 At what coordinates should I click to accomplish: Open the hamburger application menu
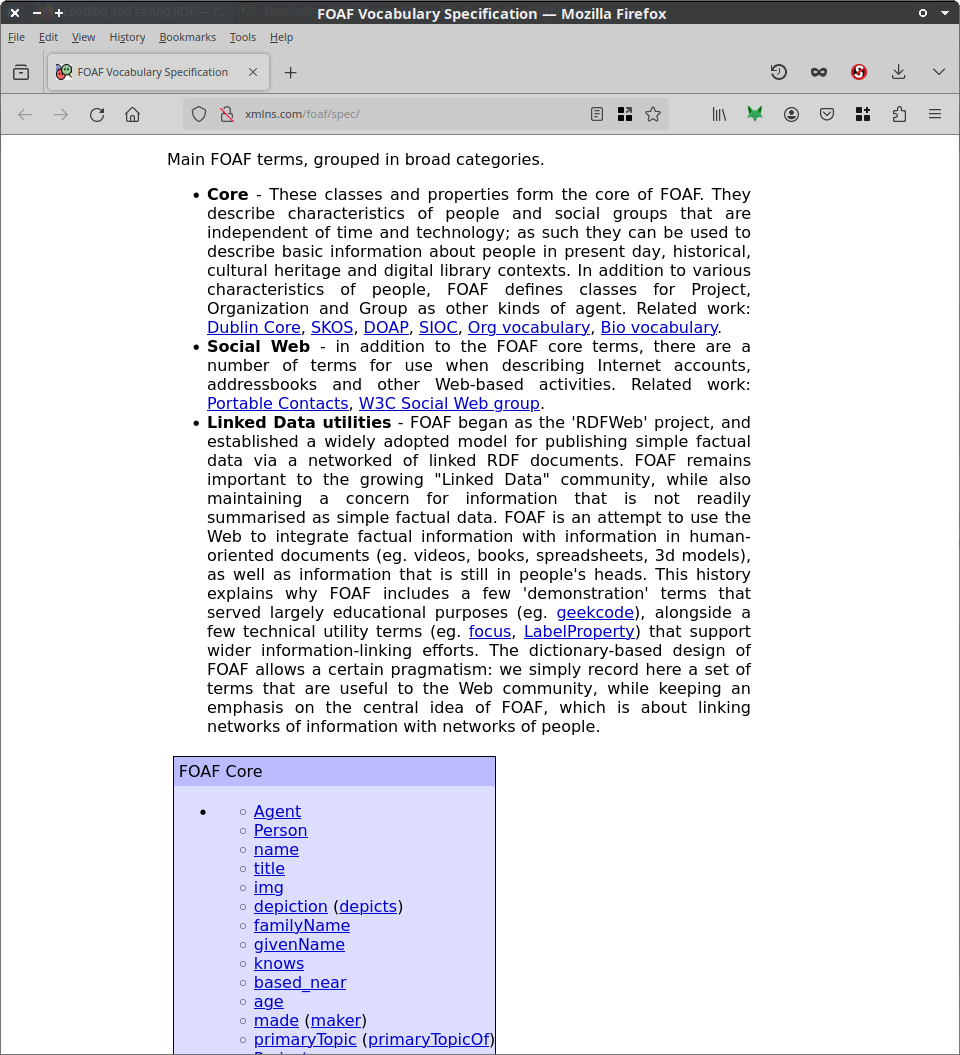click(935, 115)
